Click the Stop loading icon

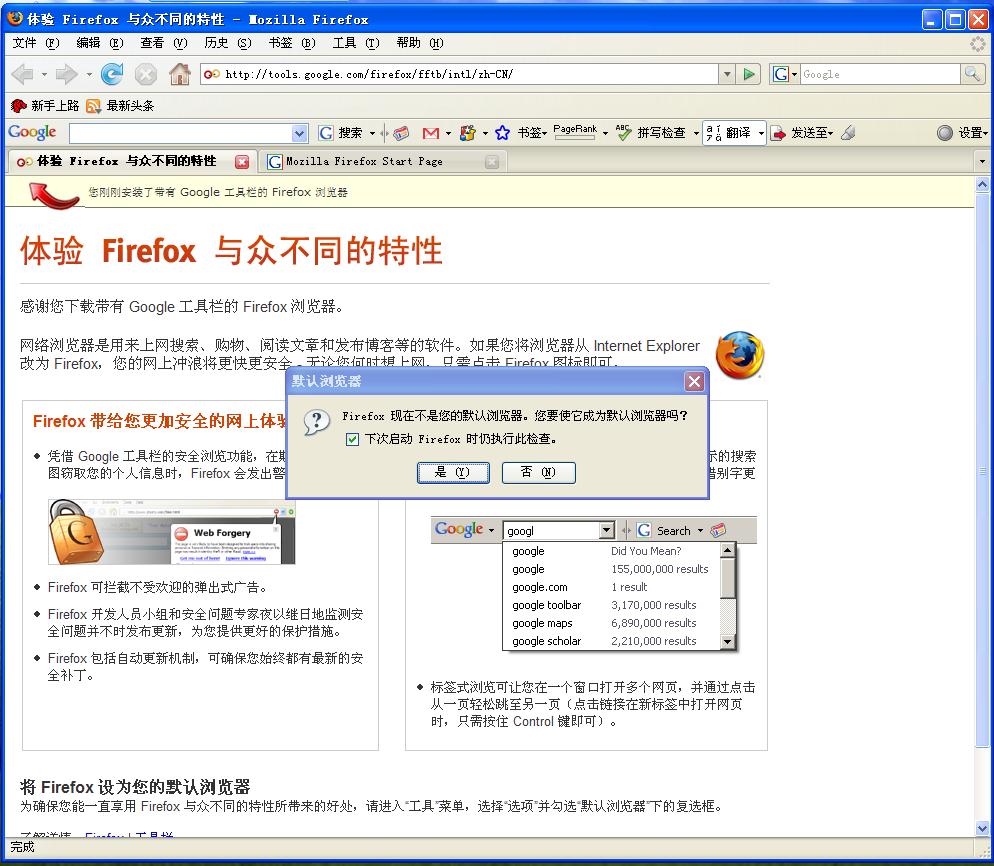coord(146,74)
